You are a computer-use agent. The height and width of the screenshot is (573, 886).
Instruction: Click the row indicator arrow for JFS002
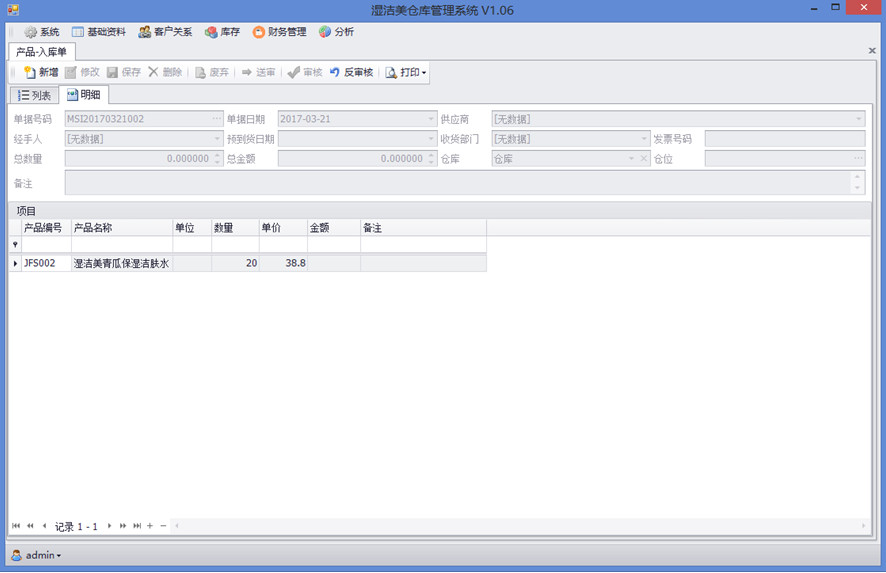tap(15, 263)
